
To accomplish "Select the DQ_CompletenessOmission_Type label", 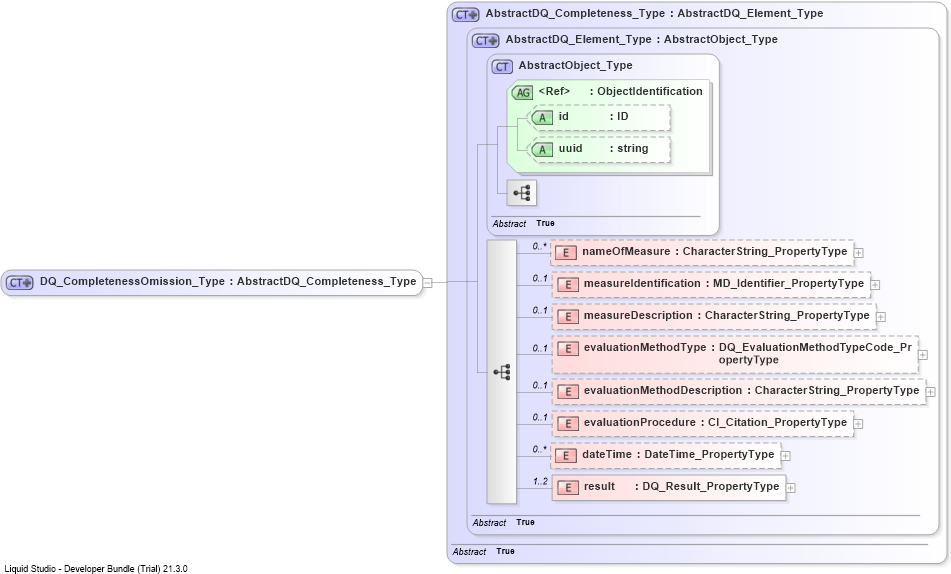I will click(x=228, y=282).
